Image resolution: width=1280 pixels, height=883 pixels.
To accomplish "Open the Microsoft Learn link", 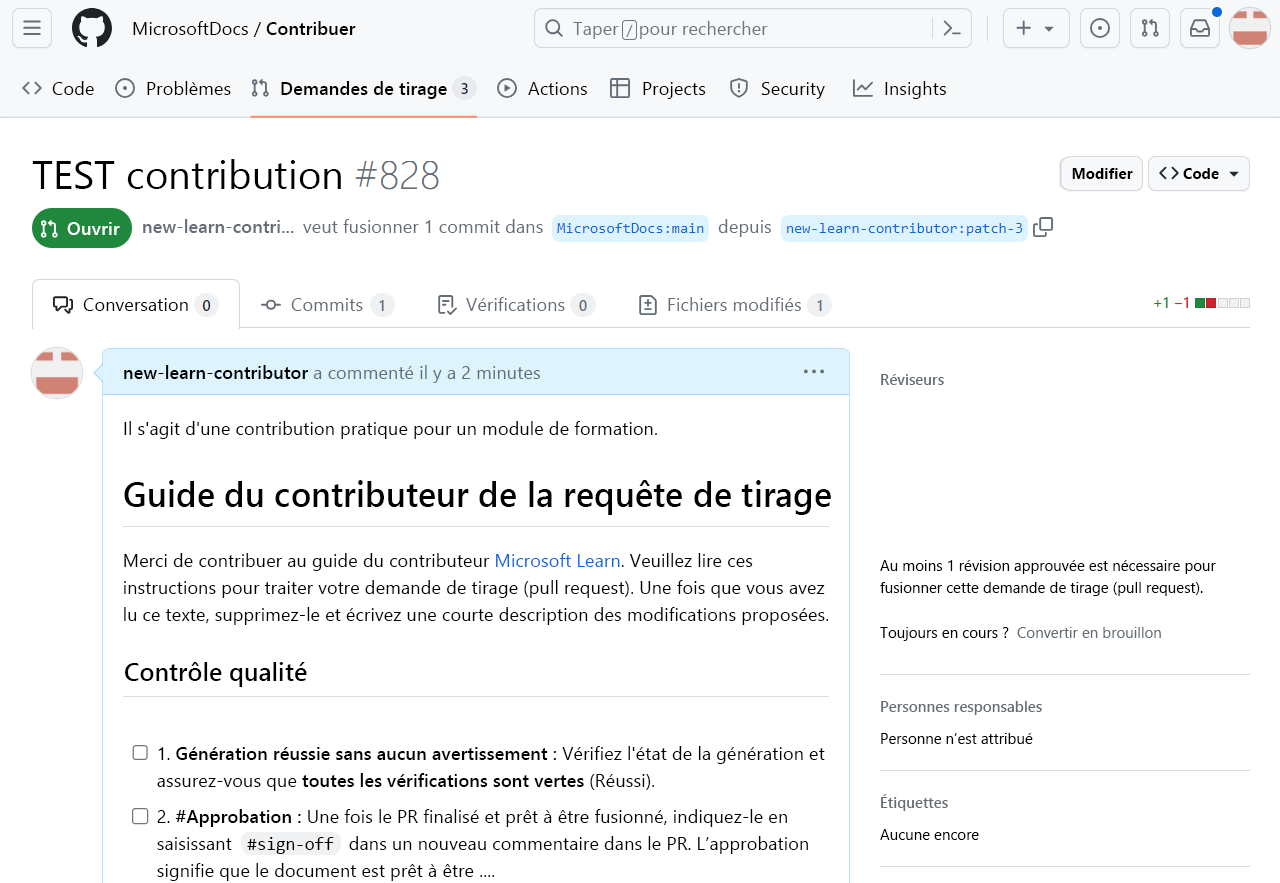I will pos(557,560).
